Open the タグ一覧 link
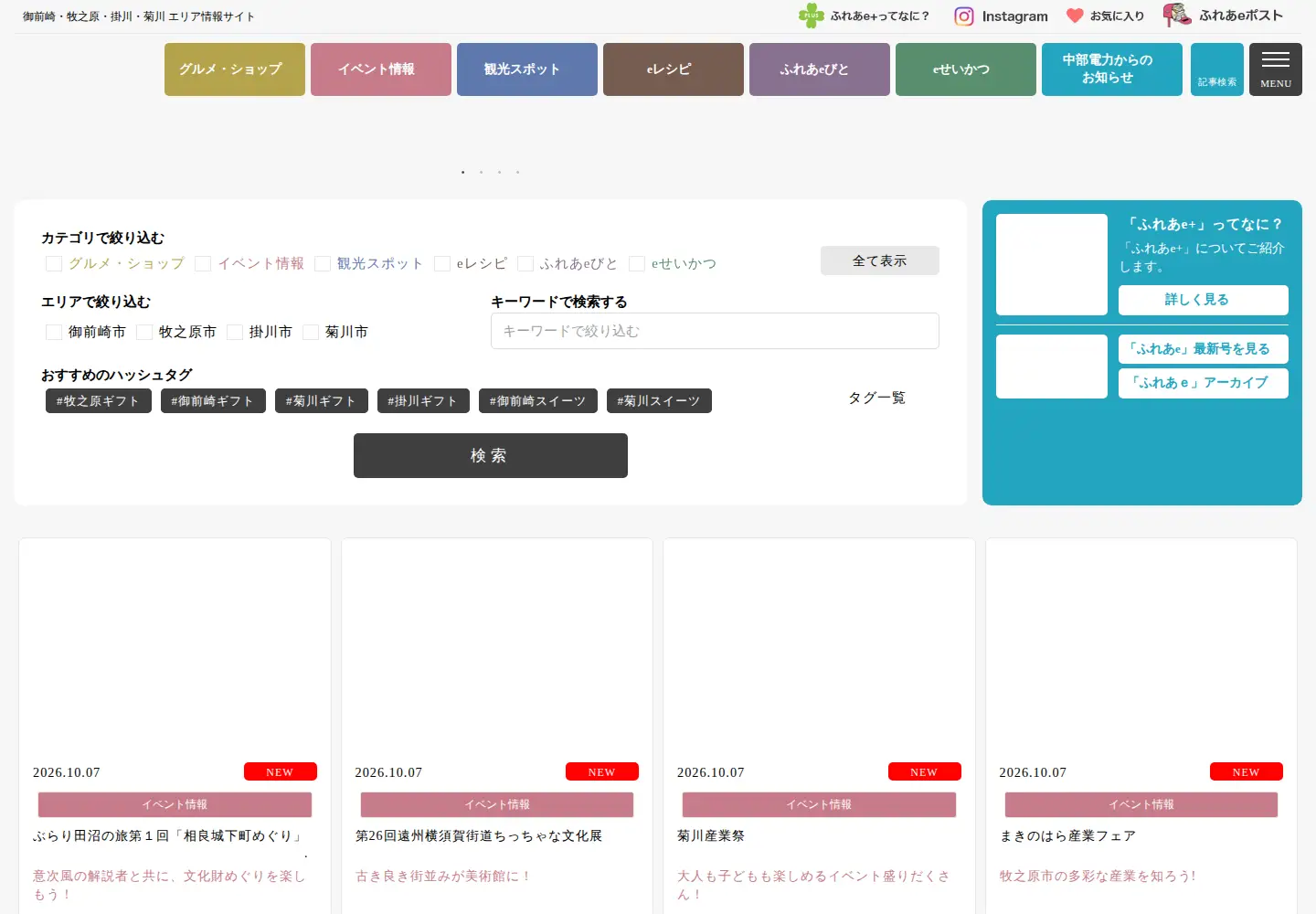 pos(876,398)
